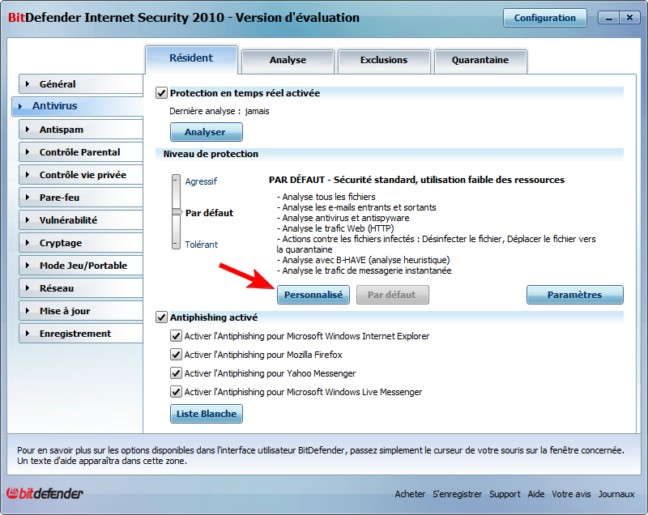
Task: Open the Paramètres button
Action: click(575, 295)
